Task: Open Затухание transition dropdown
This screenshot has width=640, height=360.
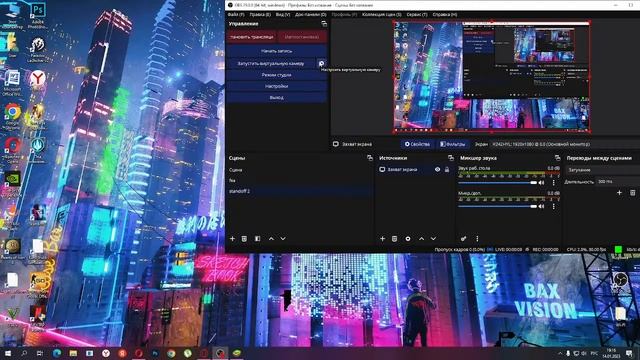Action: 602,170
